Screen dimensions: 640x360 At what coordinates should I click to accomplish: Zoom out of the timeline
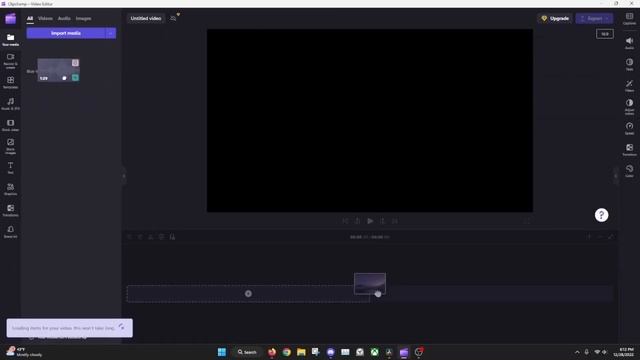pos(600,237)
